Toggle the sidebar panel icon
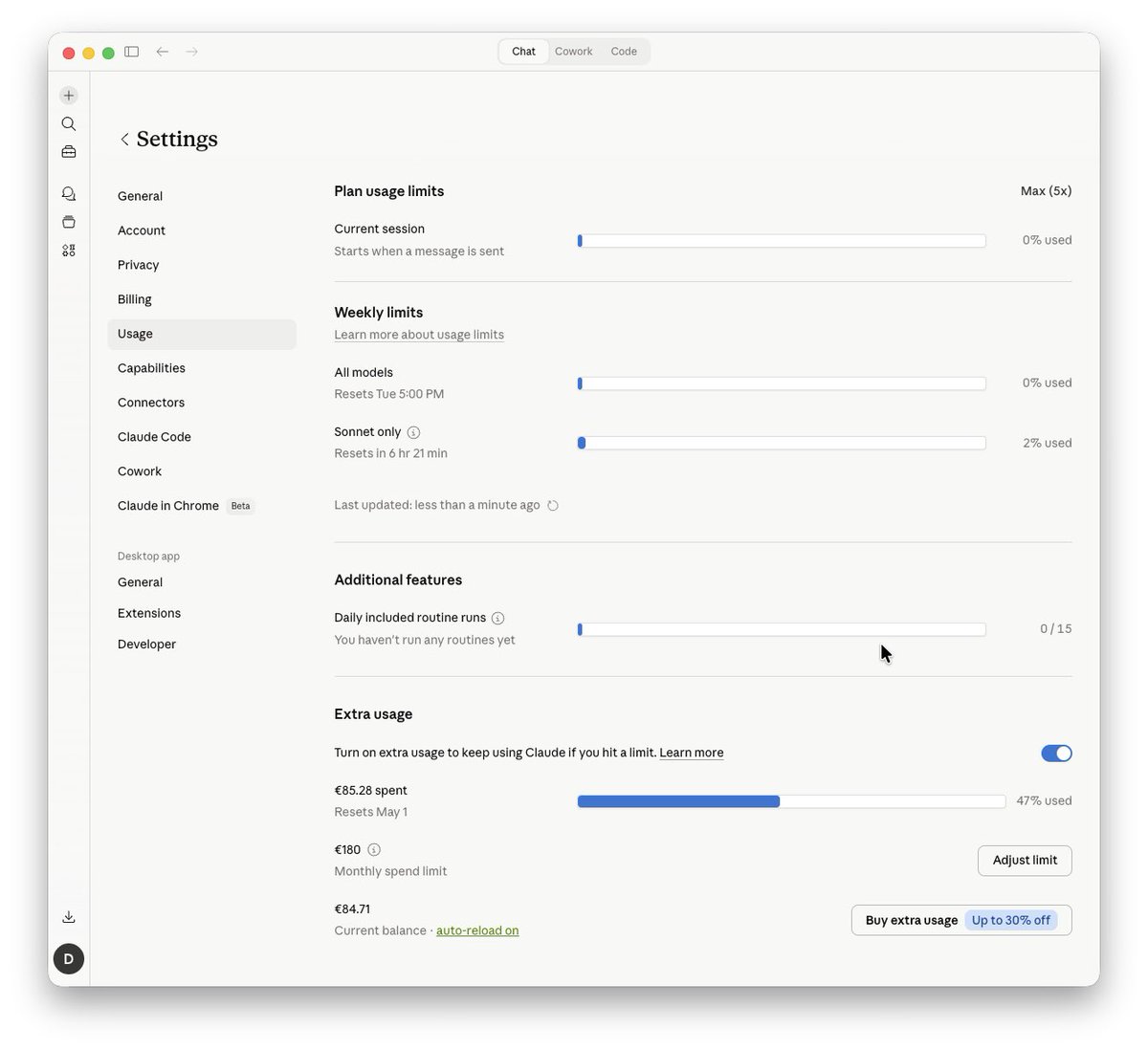This screenshot has width=1148, height=1050. coord(132,52)
